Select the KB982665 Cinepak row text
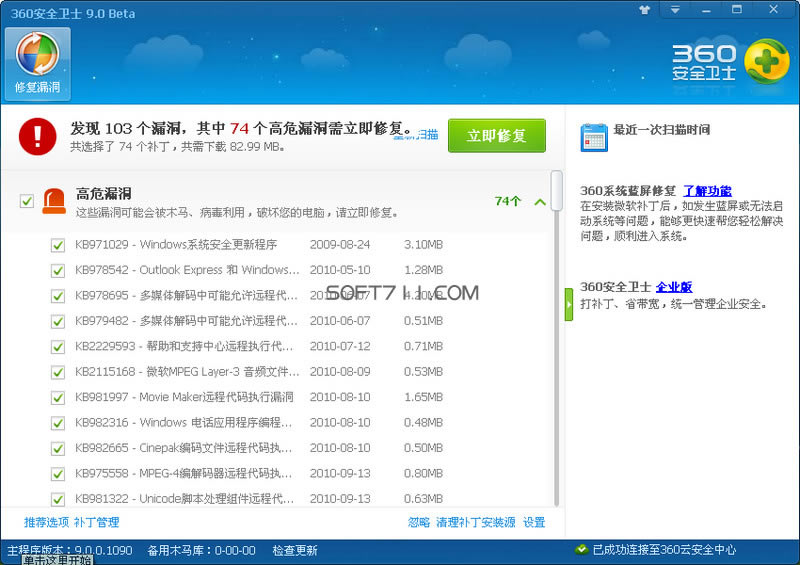The width and height of the screenshot is (800, 565). [184, 448]
